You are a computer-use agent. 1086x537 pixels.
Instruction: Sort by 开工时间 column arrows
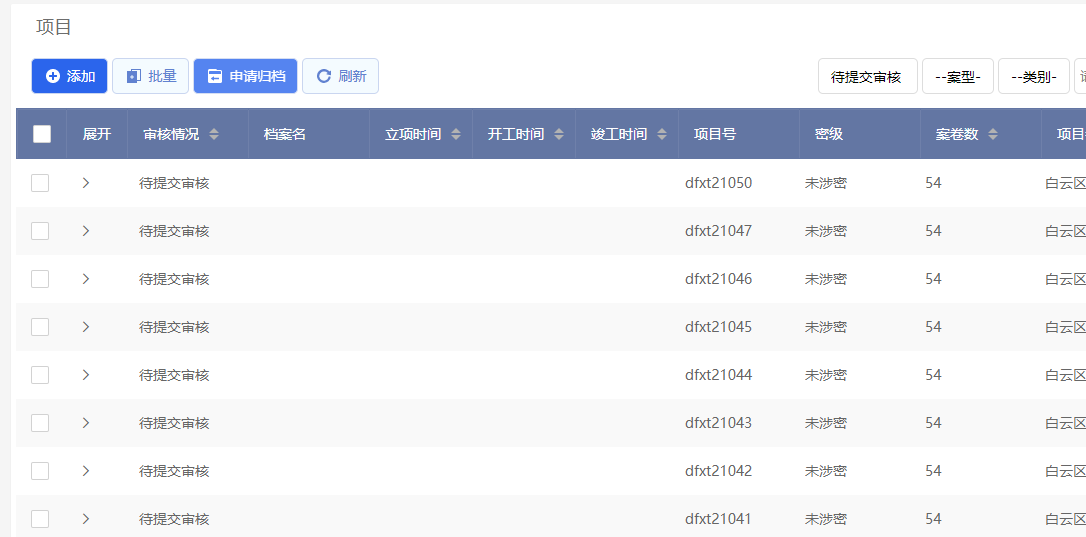[x=559, y=134]
